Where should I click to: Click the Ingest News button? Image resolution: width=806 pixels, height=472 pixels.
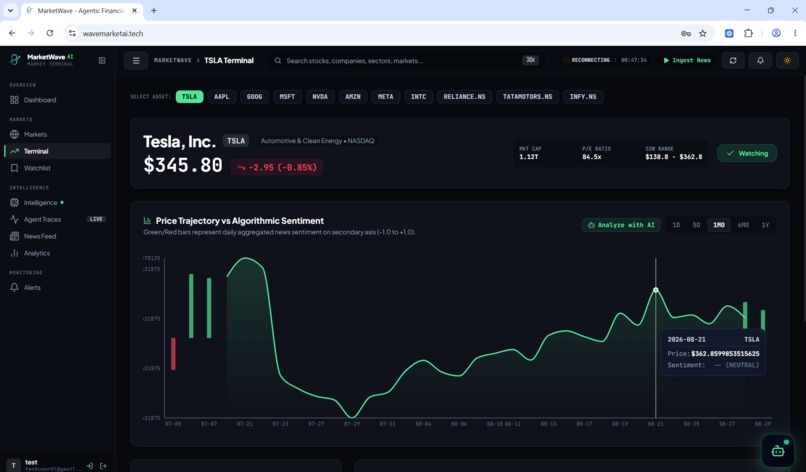coord(687,61)
